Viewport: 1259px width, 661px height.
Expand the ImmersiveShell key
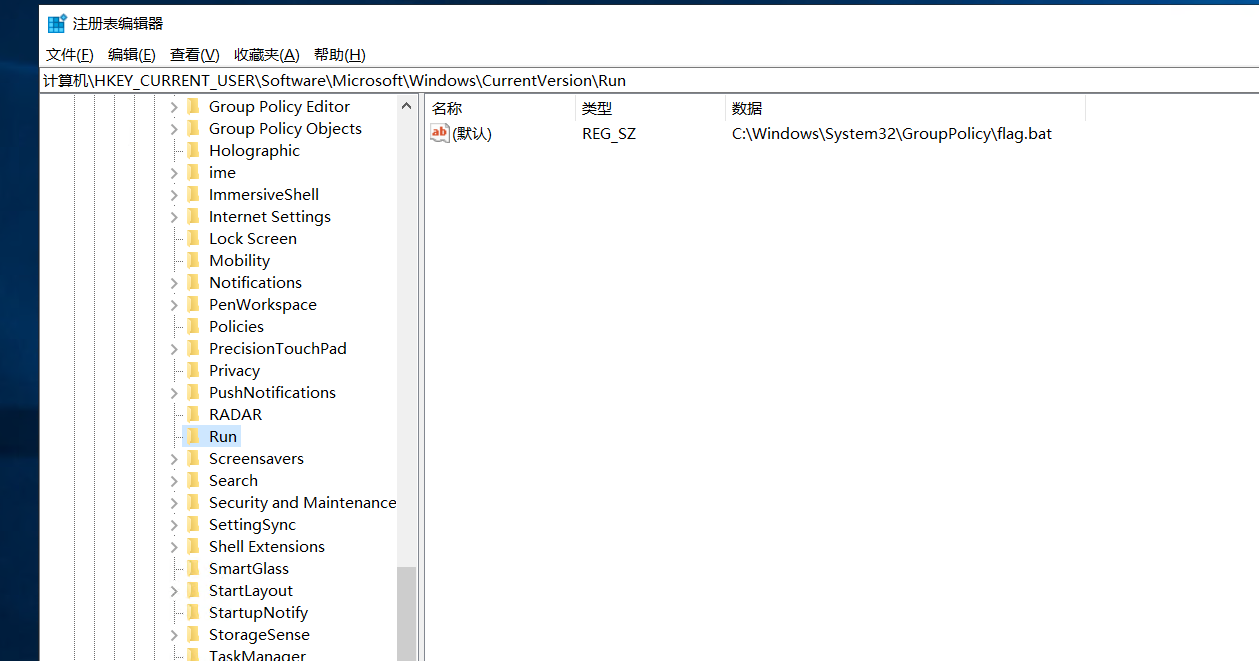(174, 195)
